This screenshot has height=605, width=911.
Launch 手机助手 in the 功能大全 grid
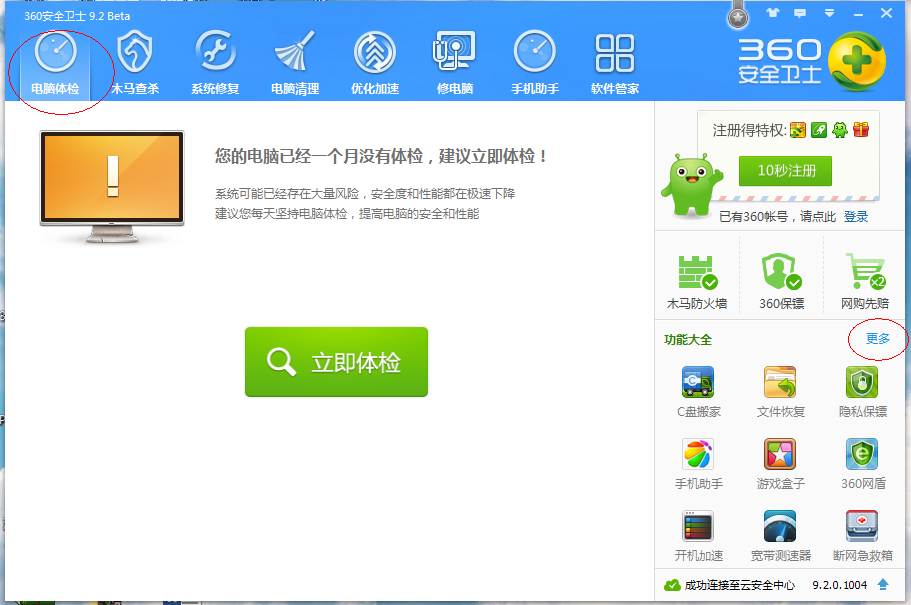[698, 464]
